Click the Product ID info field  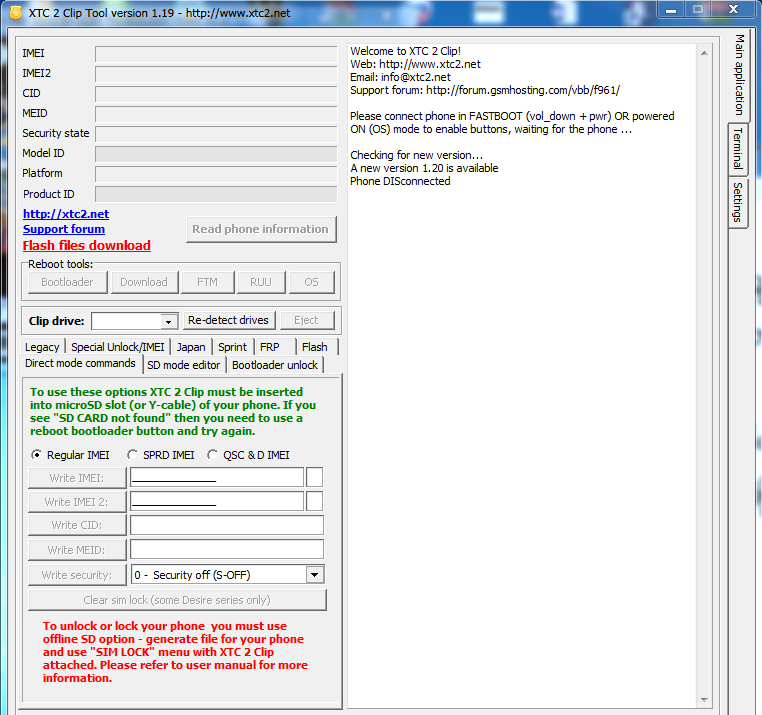[x=216, y=194]
